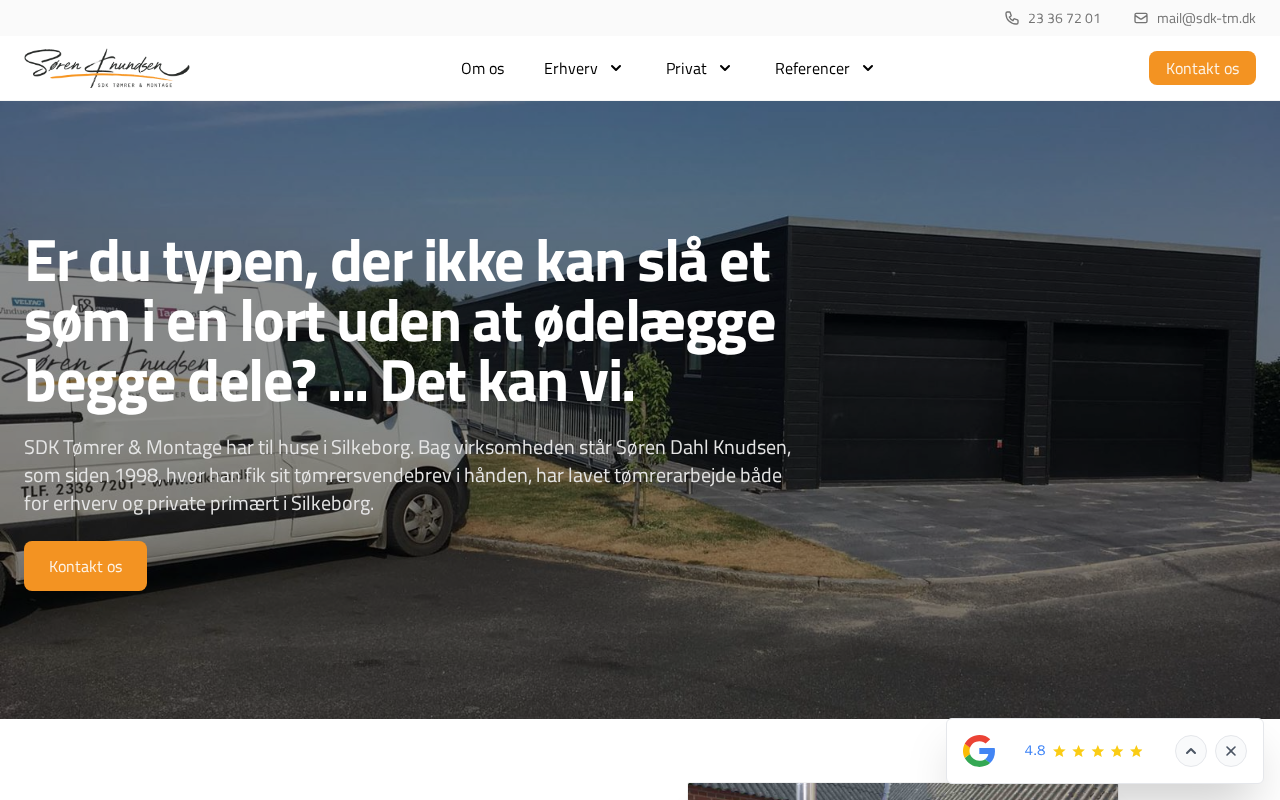This screenshot has width=1280, height=800.
Task: Open the Søren Knudsen logo homepage
Action: point(107,68)
